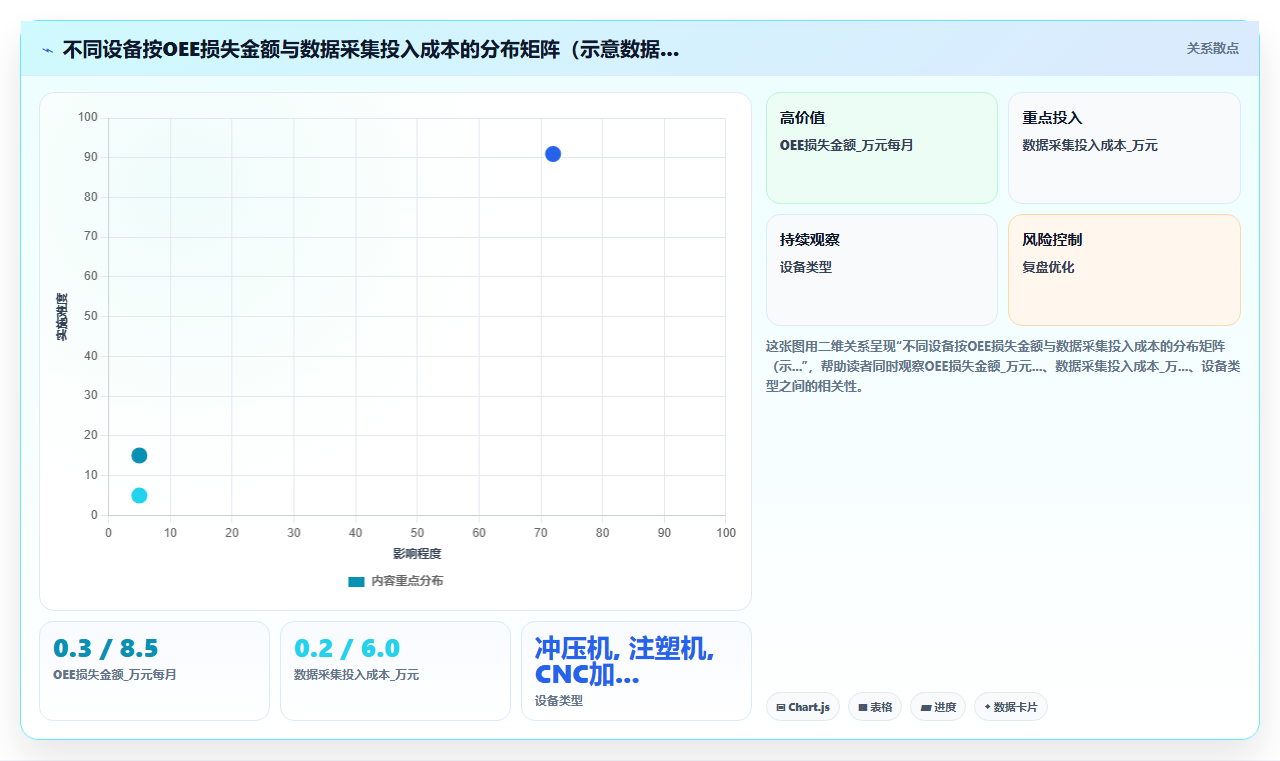Click the 数据卡片 tag
This screenshot has width=1280, height=761.
point(1011,707)
